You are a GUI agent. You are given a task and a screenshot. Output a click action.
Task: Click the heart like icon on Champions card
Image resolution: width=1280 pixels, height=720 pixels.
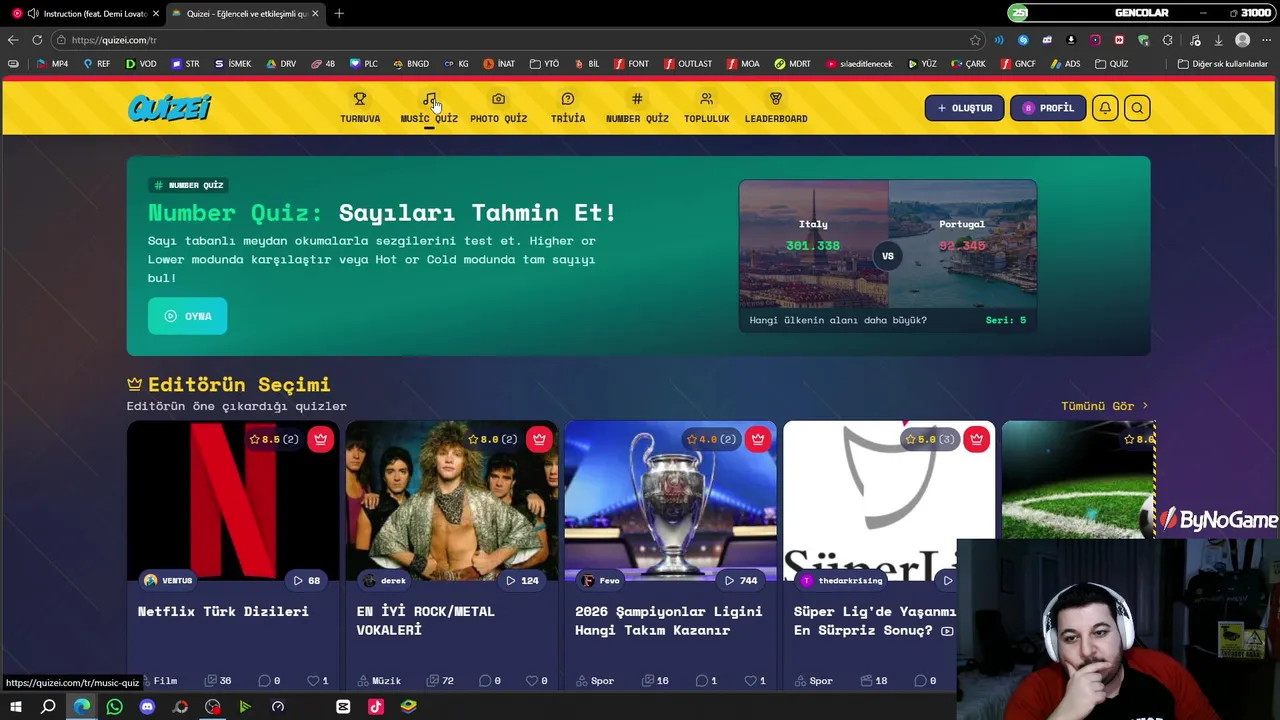(x=749, y=681)
